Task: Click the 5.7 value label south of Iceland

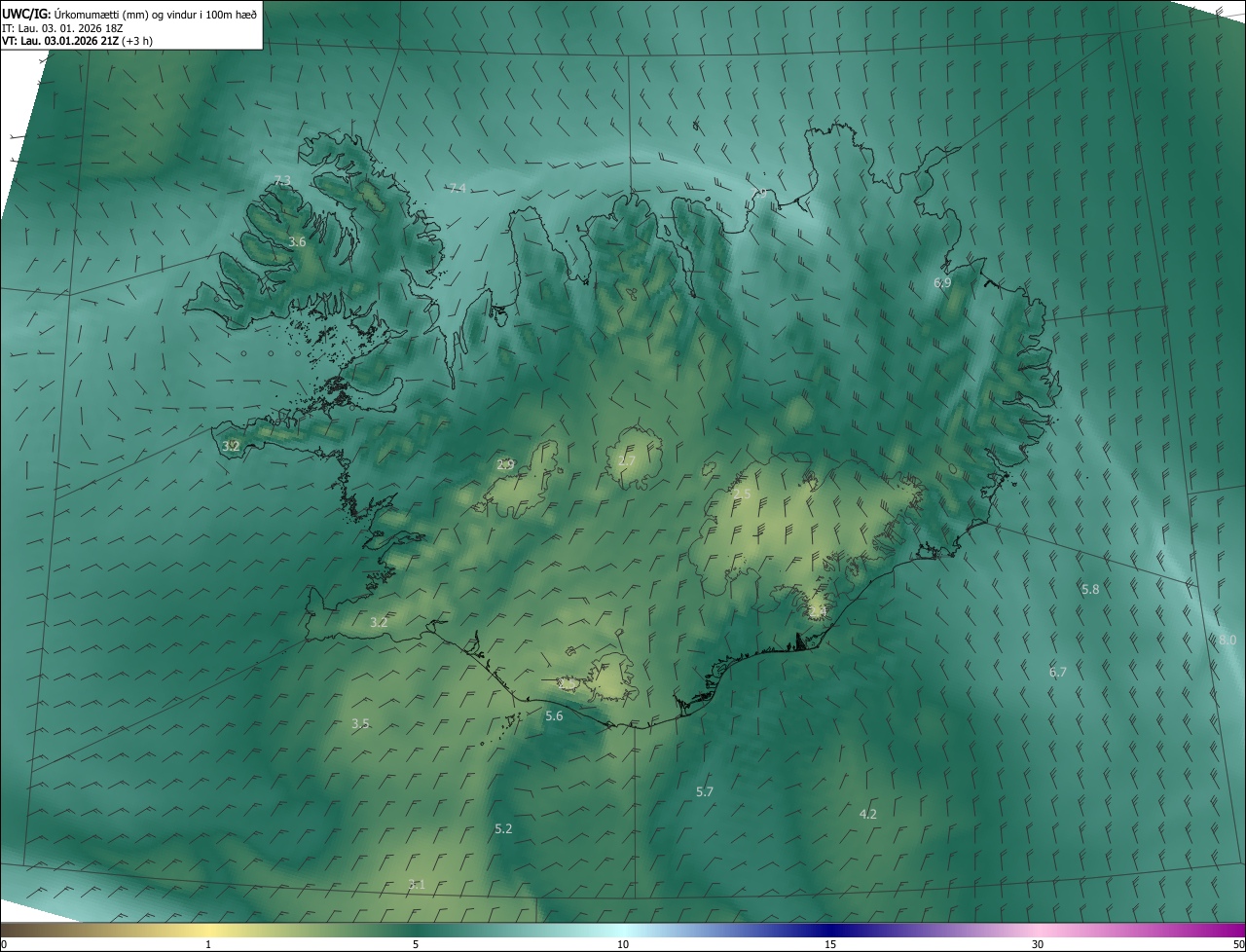Action: pyautogui.click(x=705, y=791)
